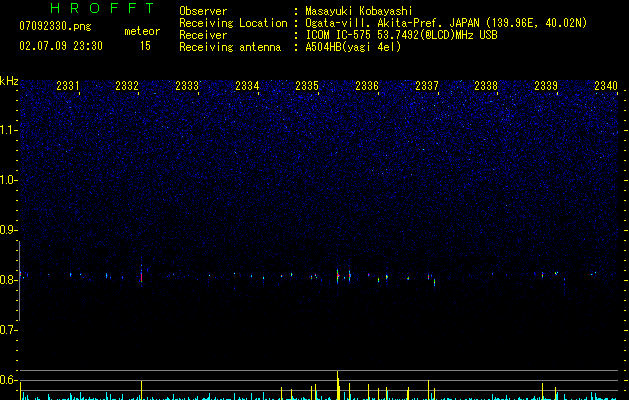Click the gray vertical range bar at left edge

19,281
